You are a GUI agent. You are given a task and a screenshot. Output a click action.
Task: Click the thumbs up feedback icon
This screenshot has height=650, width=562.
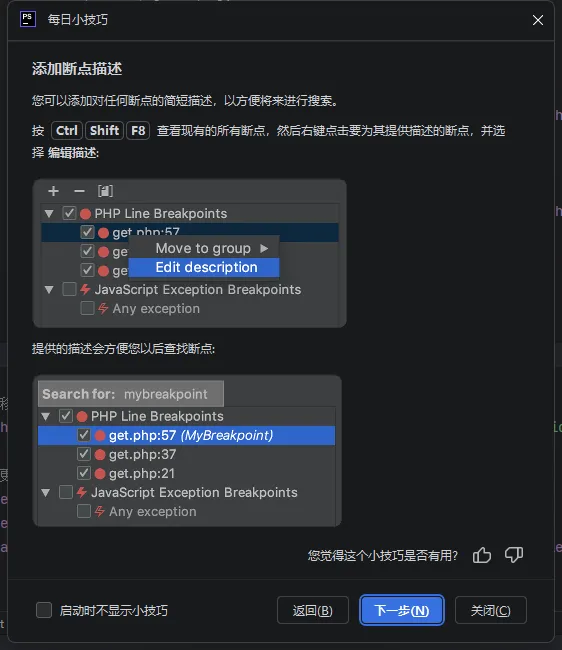[482, 555]
